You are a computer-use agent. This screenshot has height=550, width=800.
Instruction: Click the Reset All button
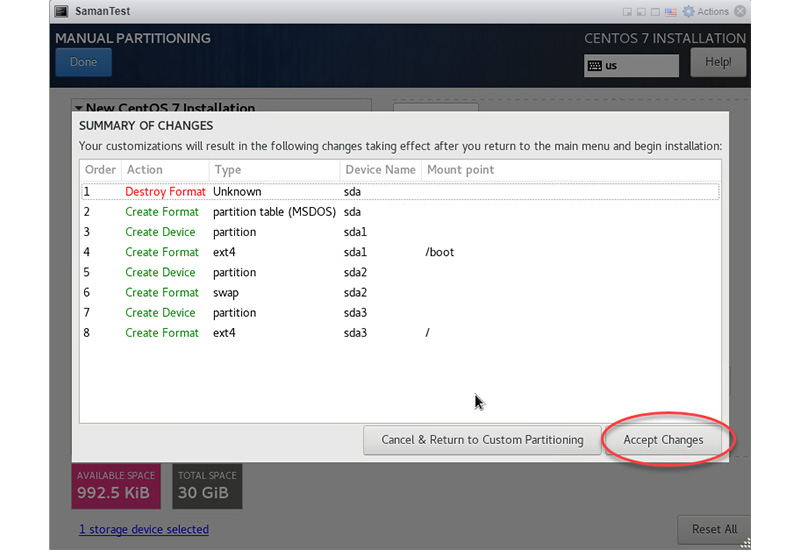pyautogui.click(x=714, y=529)
